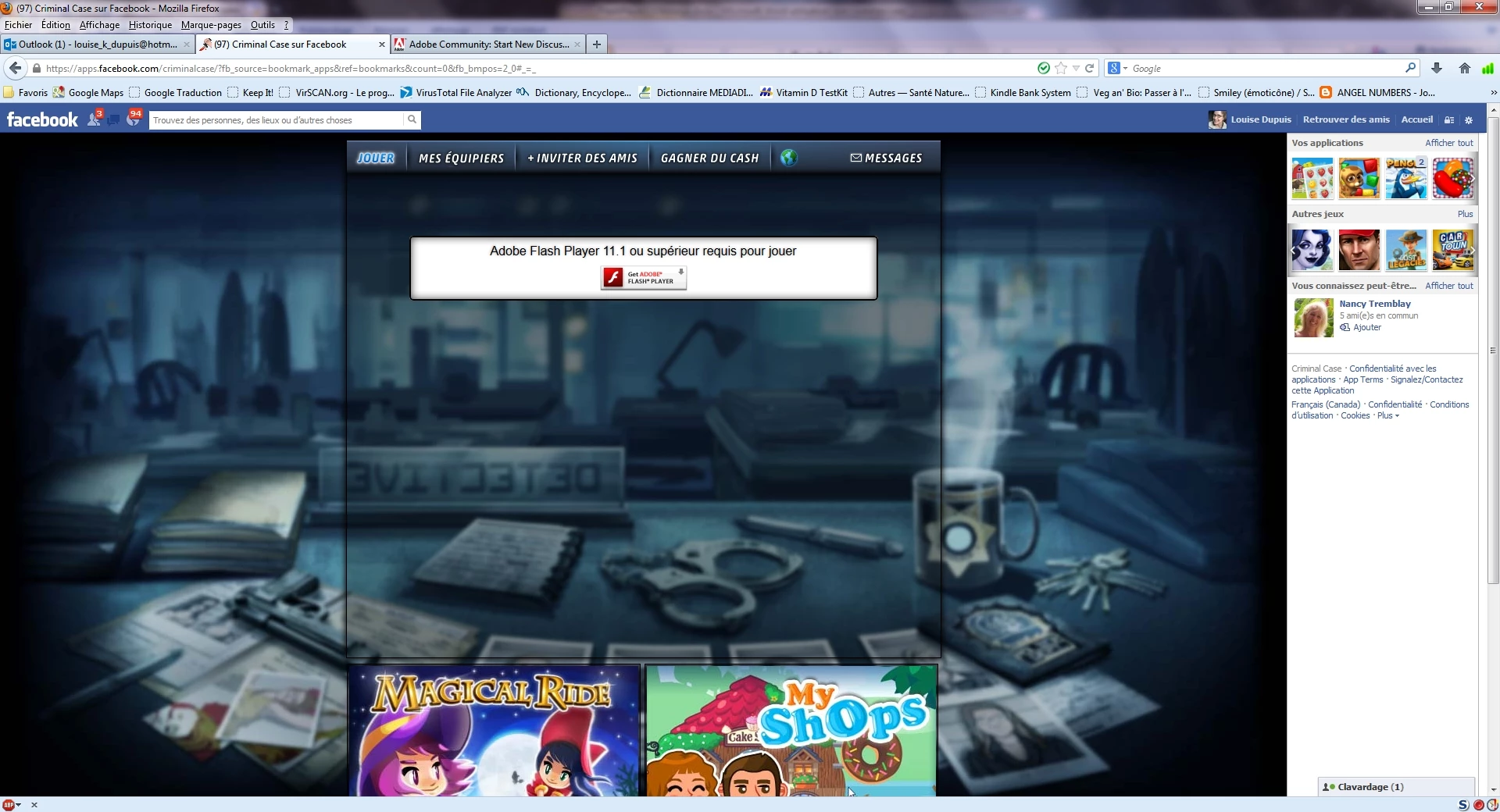
Task: Click Retrouver des amis link
Action: coord(1346,119)
